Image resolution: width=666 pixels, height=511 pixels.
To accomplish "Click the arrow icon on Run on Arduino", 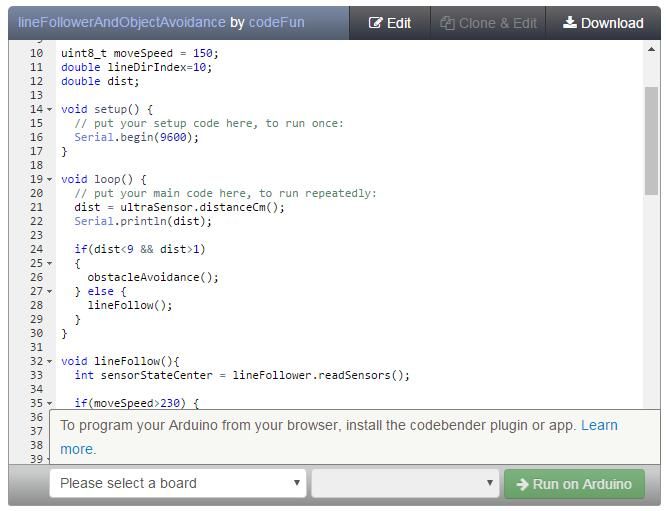I will coord(522,484).
